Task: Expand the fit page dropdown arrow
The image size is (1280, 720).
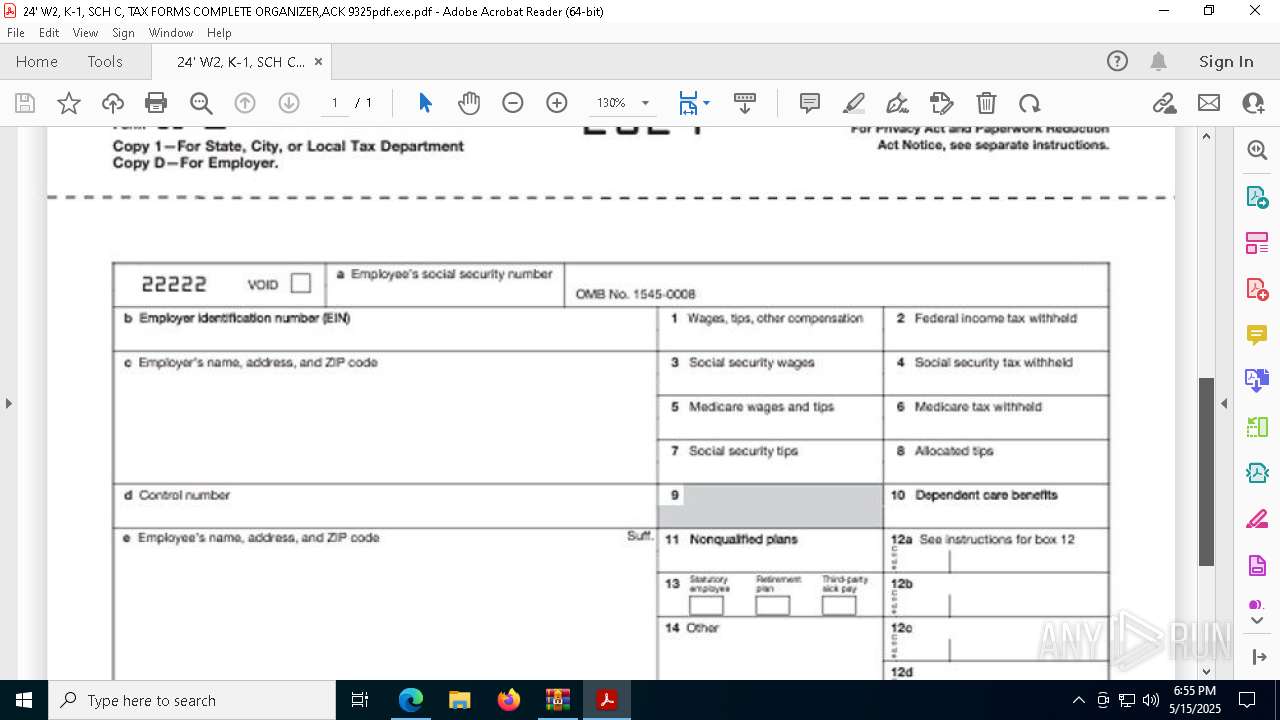Action: [707, 103]
